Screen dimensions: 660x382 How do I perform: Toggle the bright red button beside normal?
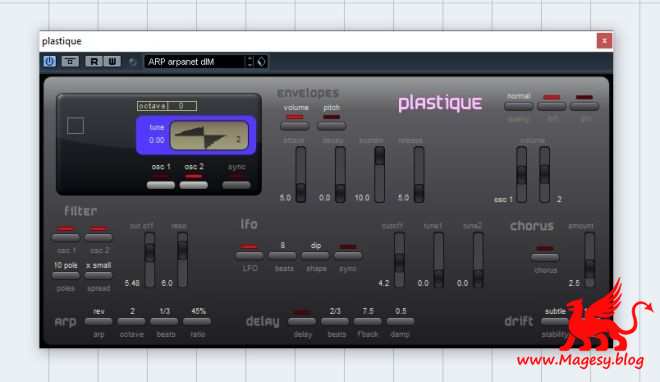point(552,106)
